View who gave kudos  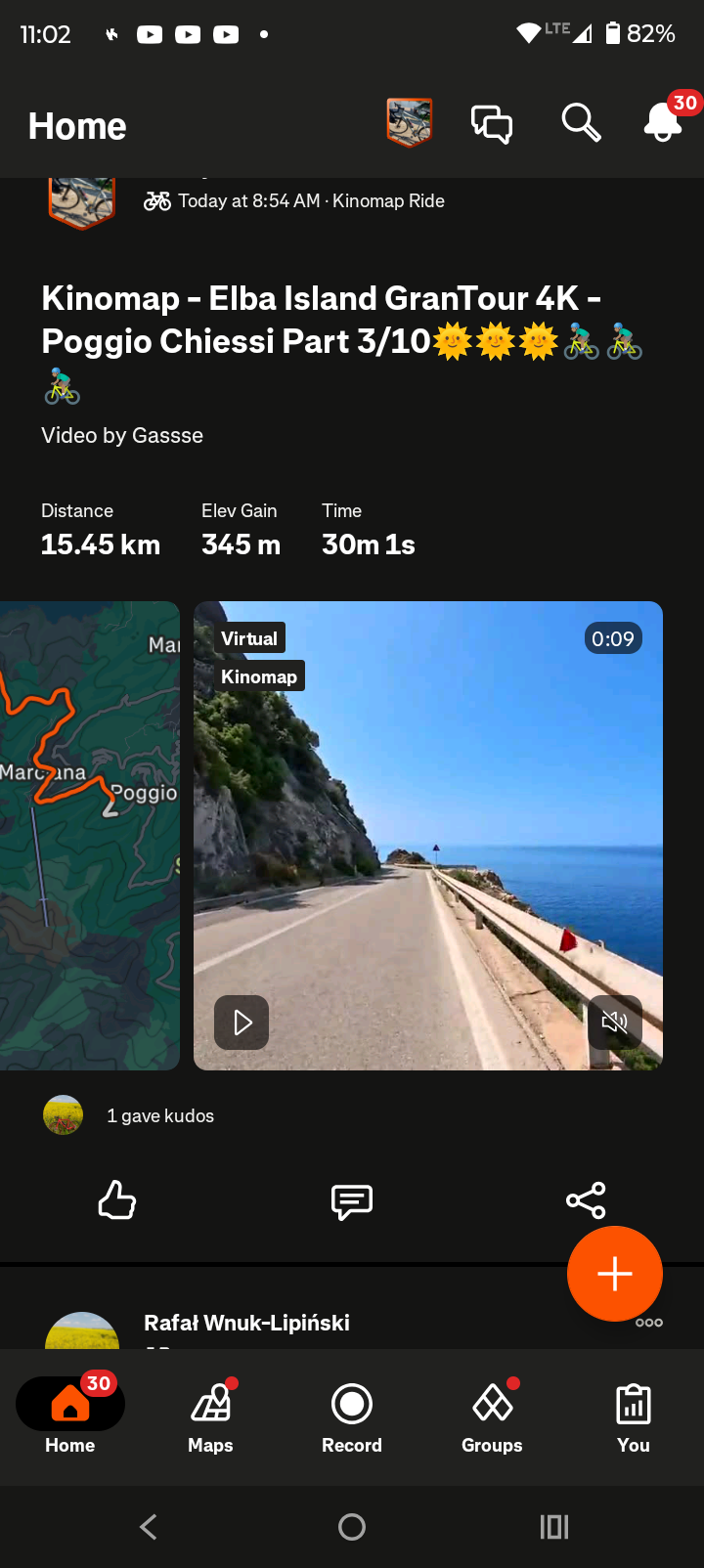tap(160, 1115)
